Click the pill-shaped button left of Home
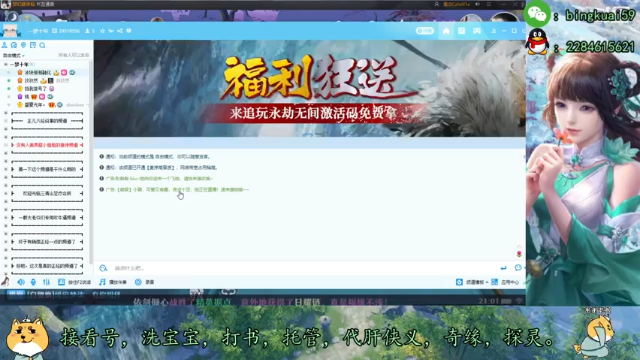 tap(424, 31)
